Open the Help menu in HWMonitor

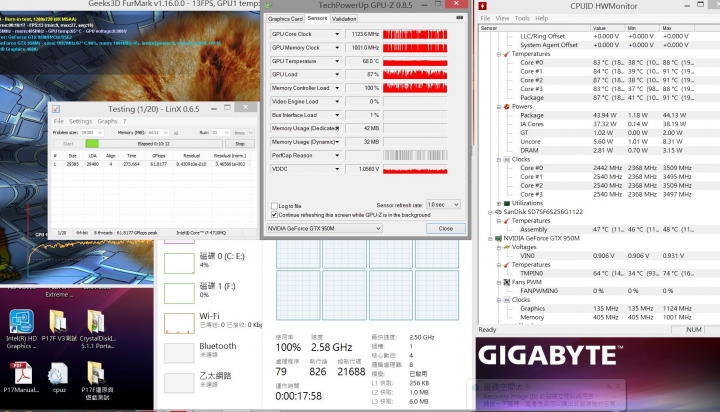point(541,18)
